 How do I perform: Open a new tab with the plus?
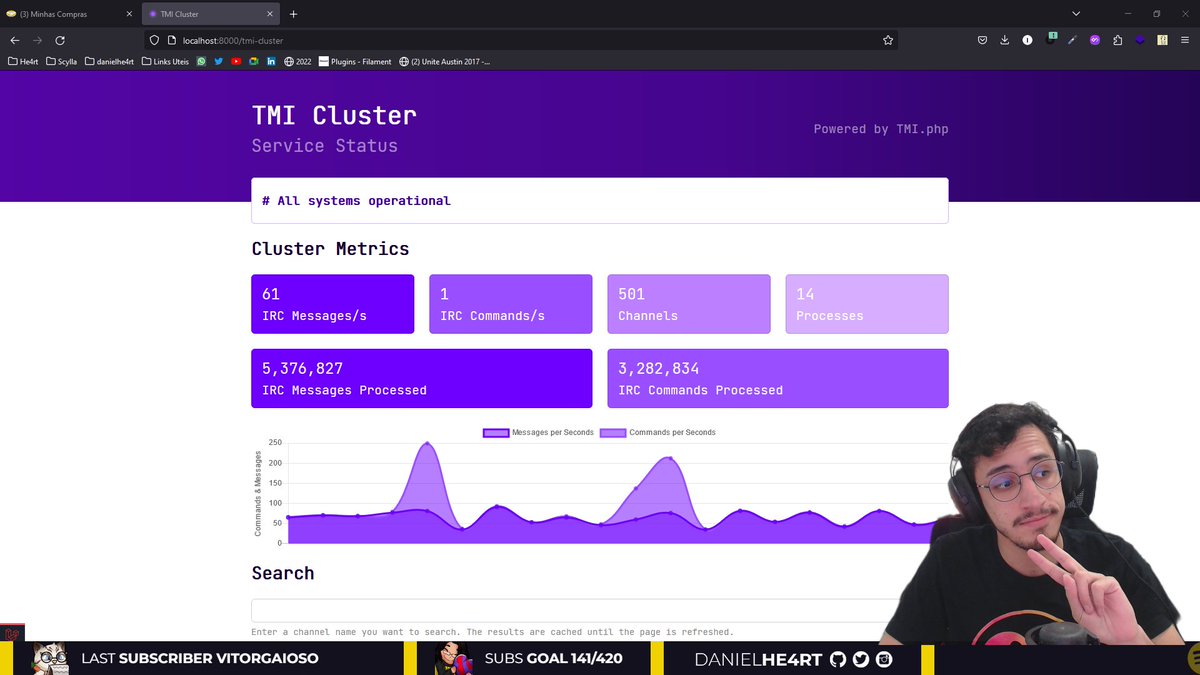(x=293, y=14)
